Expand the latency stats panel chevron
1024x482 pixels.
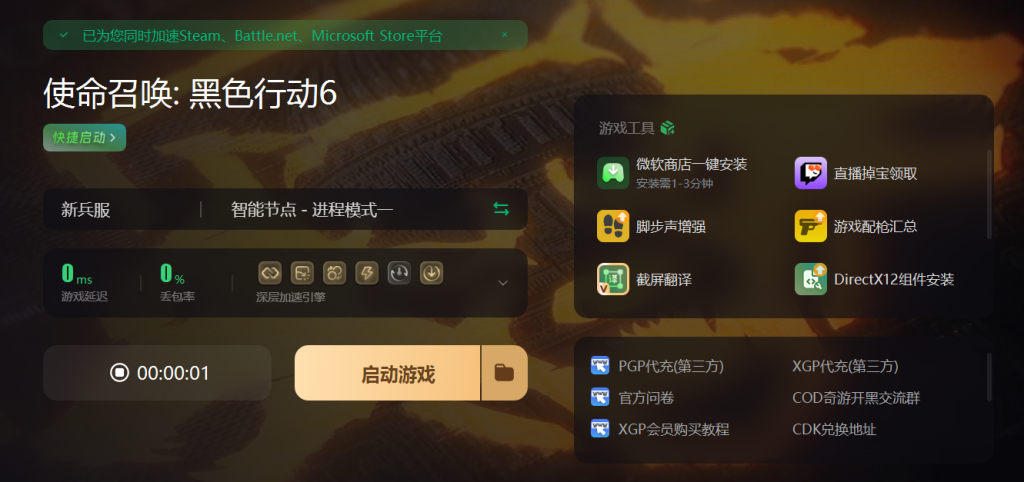point(503,283)
